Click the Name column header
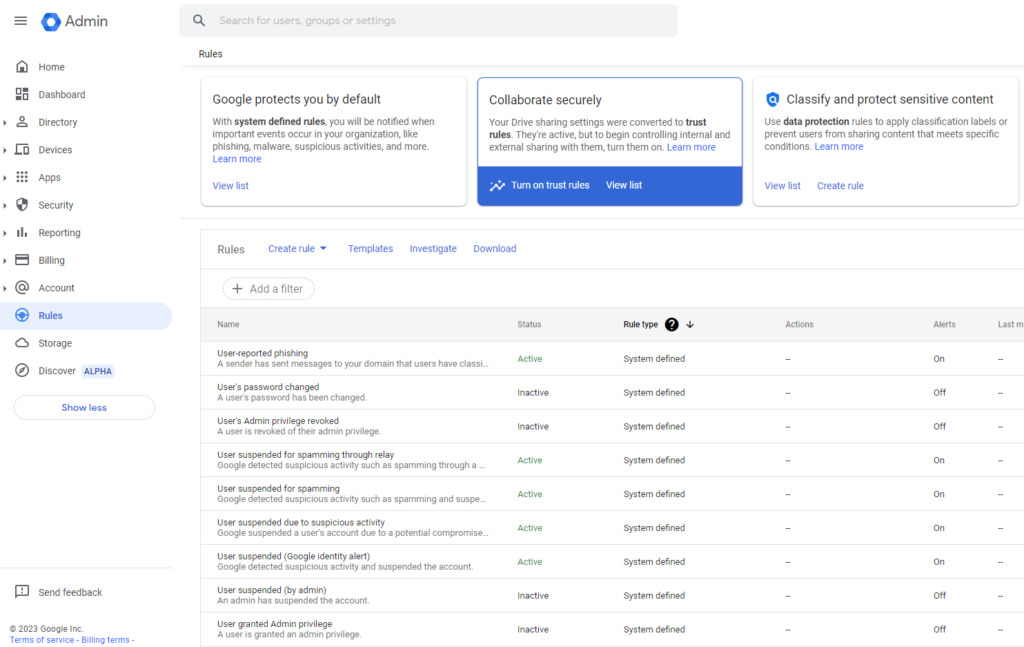 point(228,324)
